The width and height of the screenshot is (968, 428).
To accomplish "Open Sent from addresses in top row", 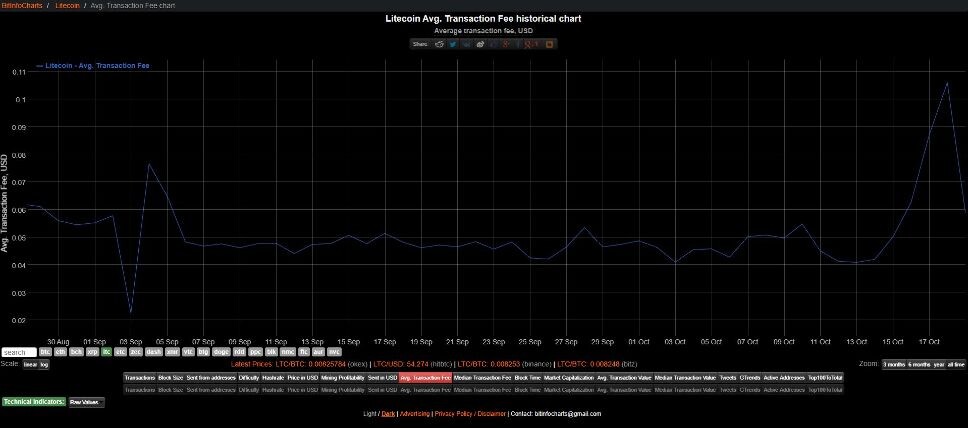I will [211, 377].
